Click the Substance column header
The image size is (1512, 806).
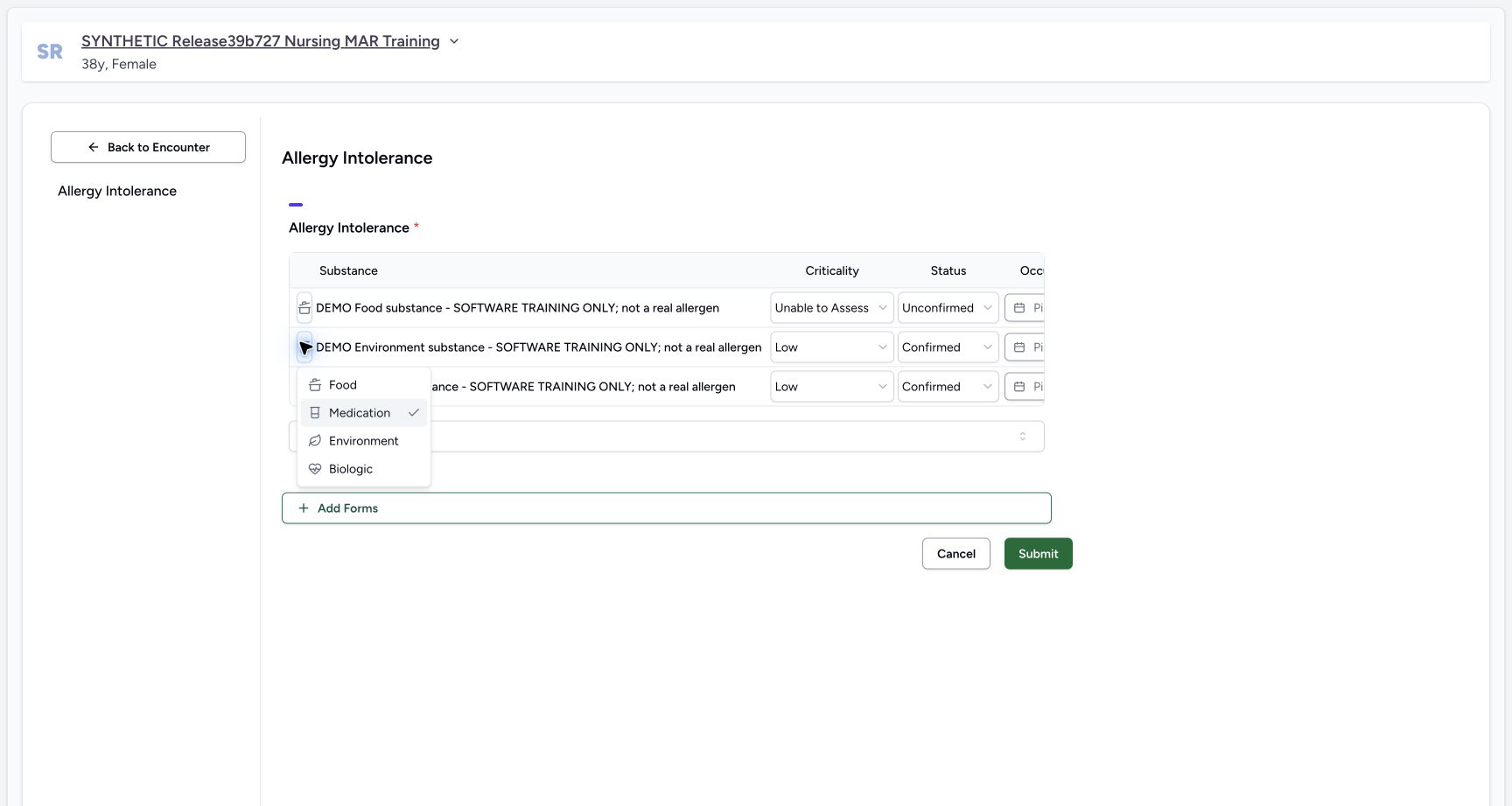coord(348,270)
